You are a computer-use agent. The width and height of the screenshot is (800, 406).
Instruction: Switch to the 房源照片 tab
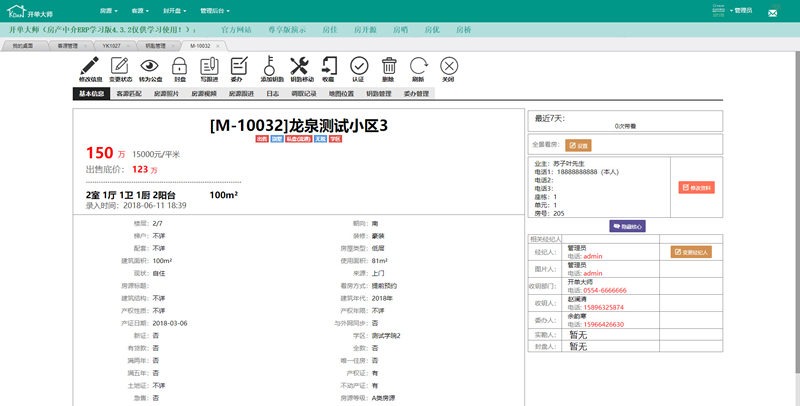pos(167,94)
